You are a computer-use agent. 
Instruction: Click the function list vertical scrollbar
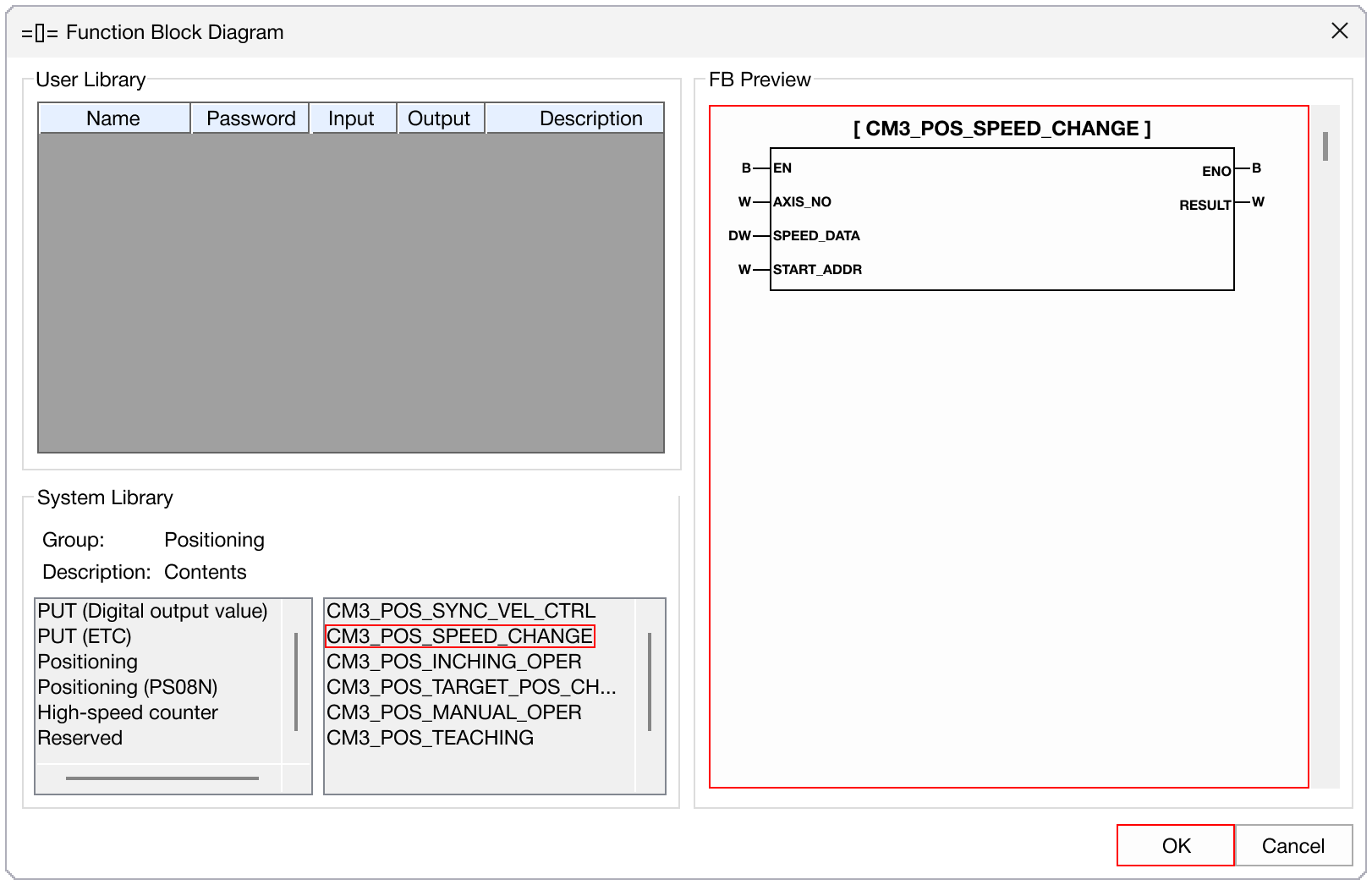point(649,681)
